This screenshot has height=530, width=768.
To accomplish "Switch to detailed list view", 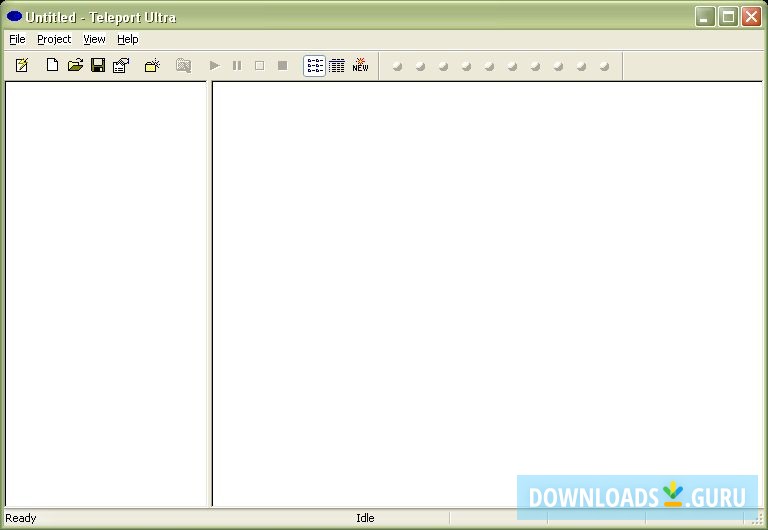I will pyautogui.click(x=337, y=66).
